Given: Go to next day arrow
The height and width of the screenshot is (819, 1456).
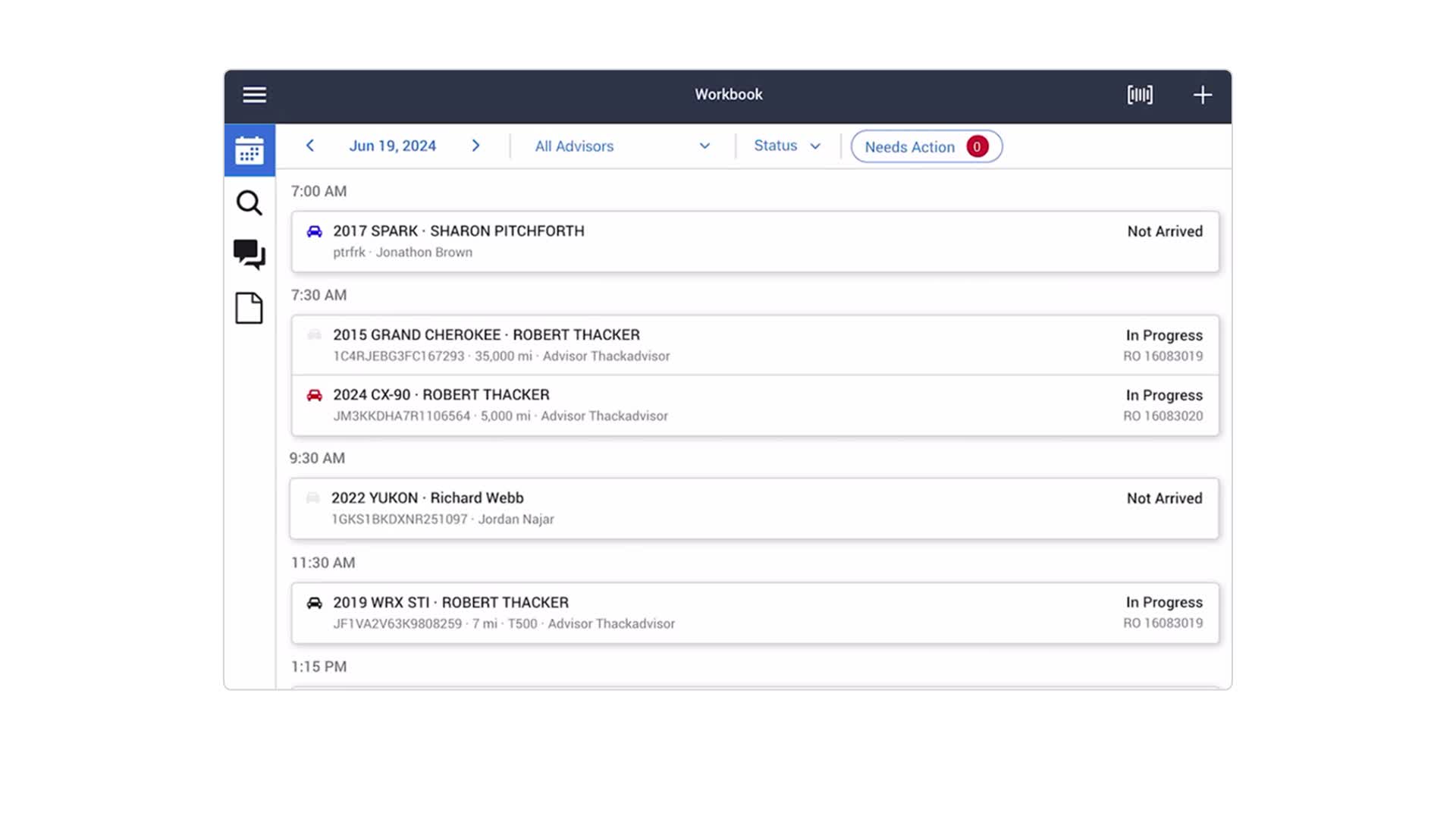Looking at the screenshot, I should point(475,146).
